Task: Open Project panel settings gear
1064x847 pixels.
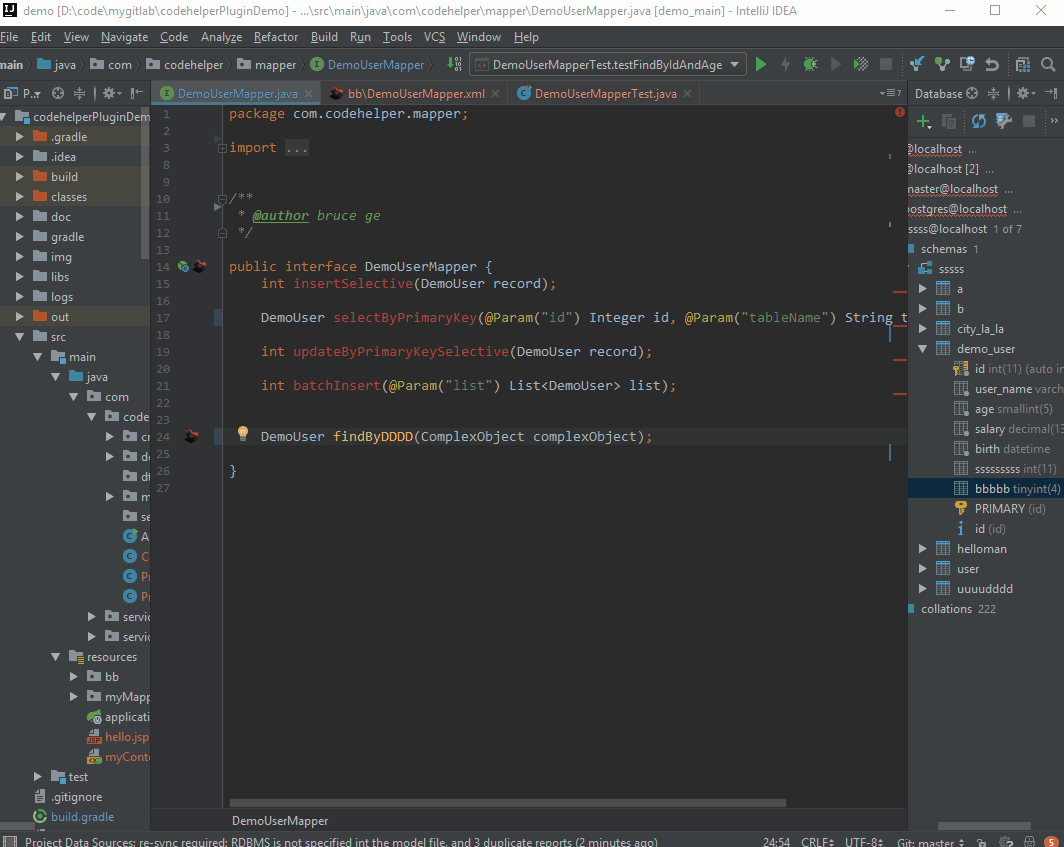Action: [111, 93]
